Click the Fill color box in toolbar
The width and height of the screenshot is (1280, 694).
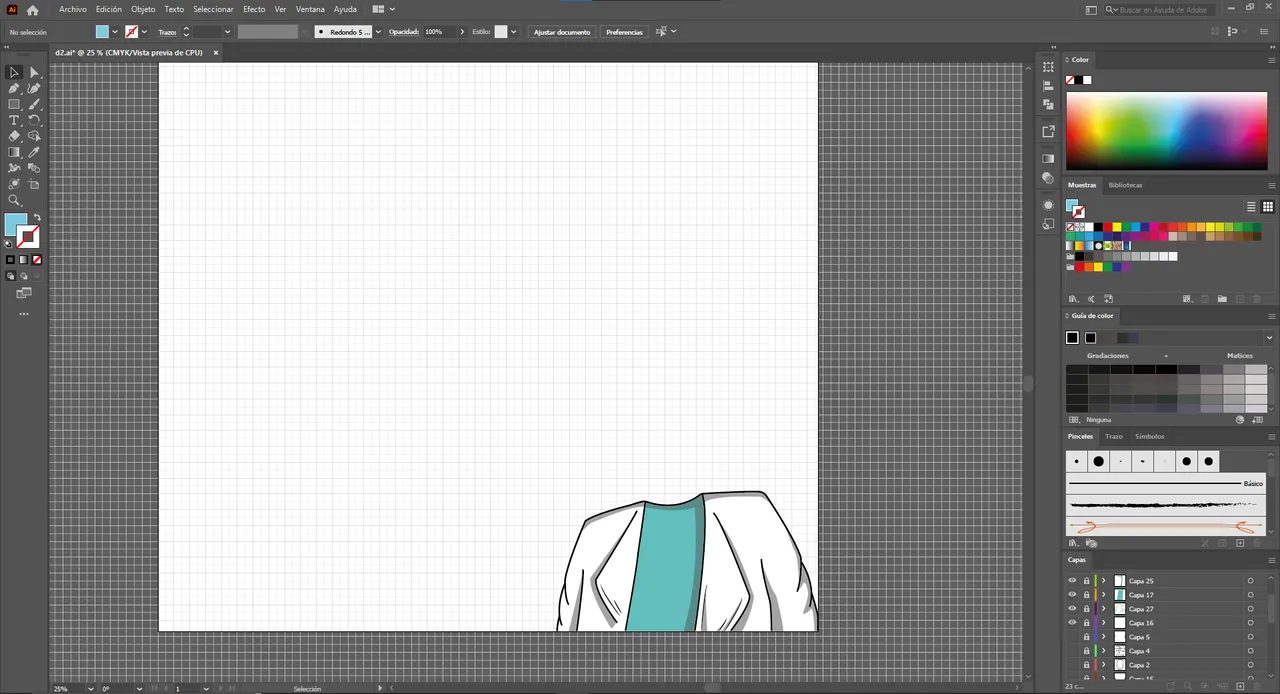pos(15,224)
